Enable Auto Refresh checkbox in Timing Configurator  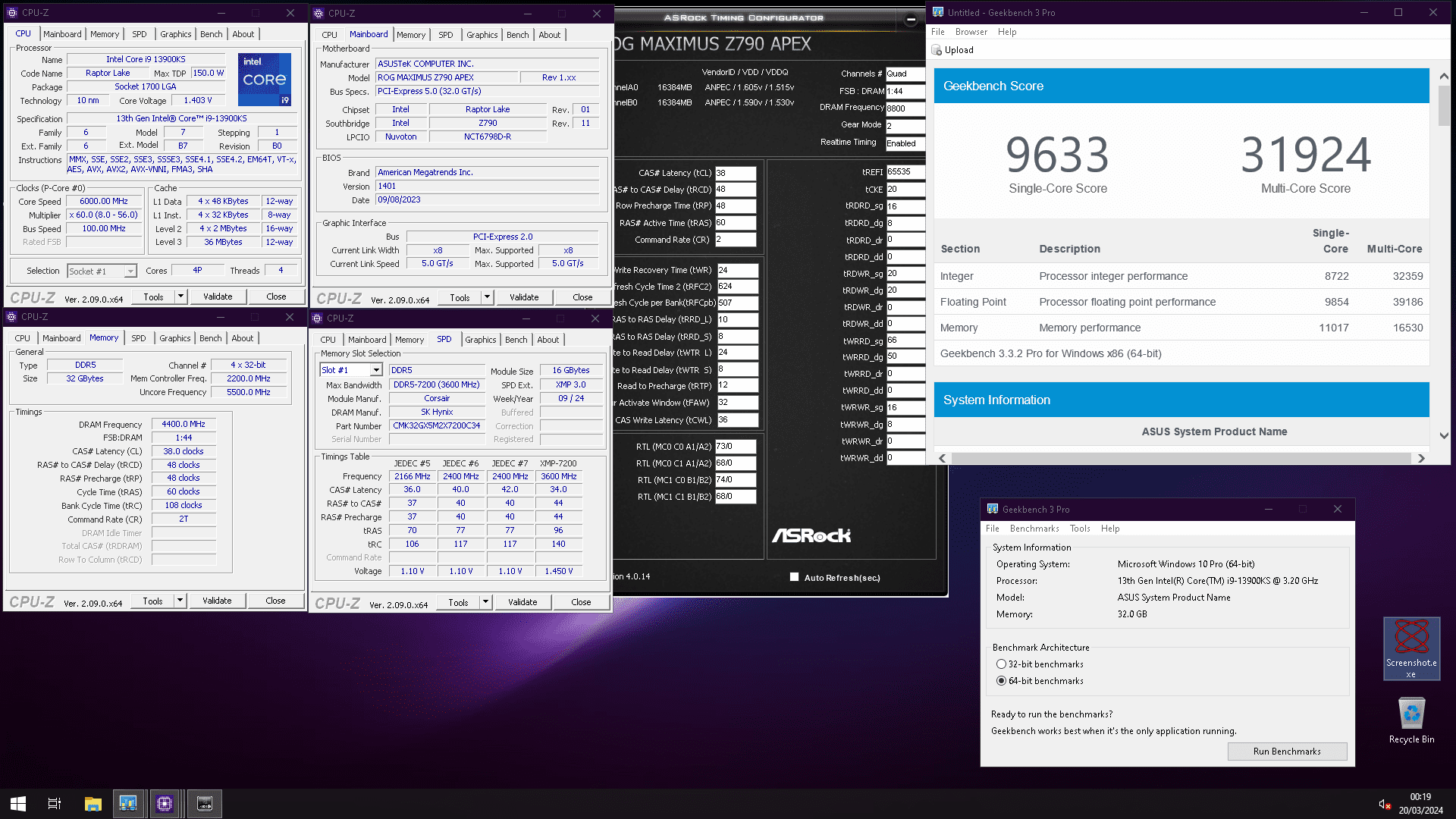(794, 577)
